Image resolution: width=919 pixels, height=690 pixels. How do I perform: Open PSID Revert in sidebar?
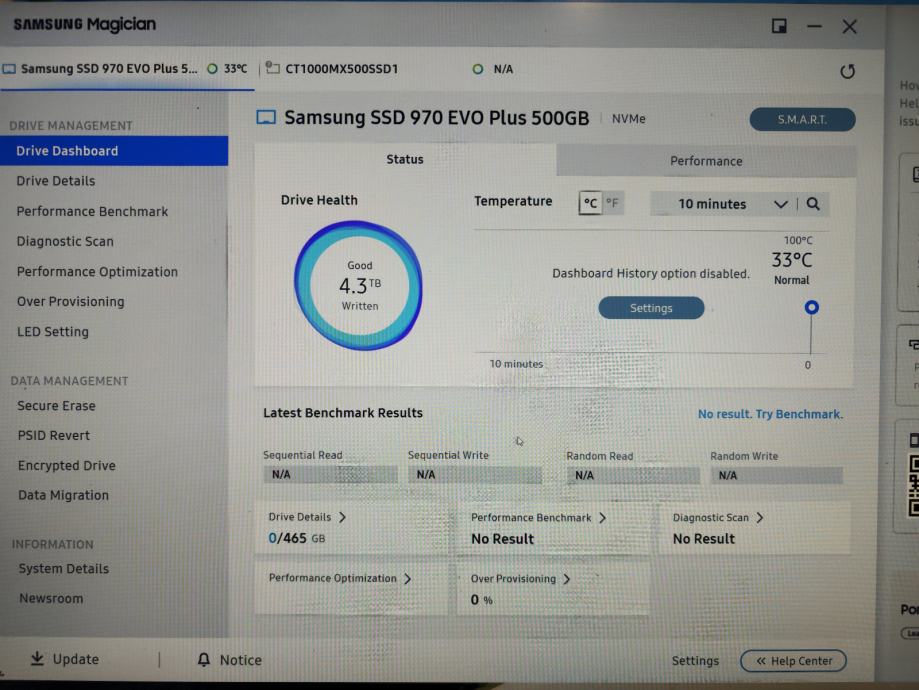tap(54, 436)
